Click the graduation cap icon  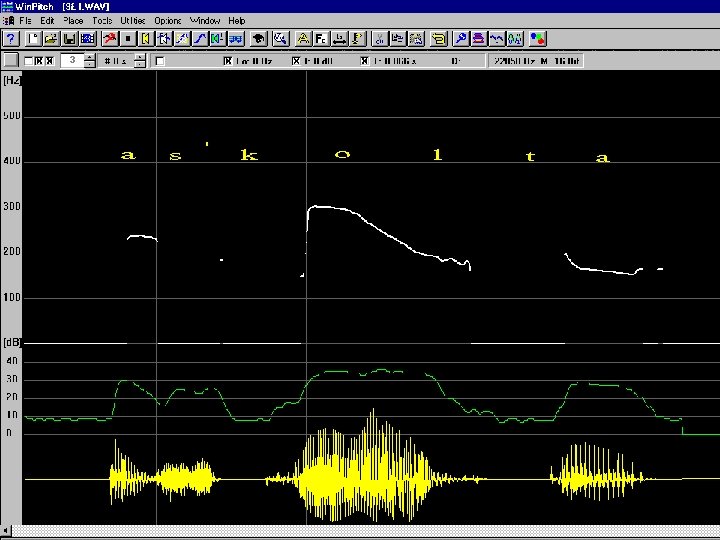pos(258,39)
